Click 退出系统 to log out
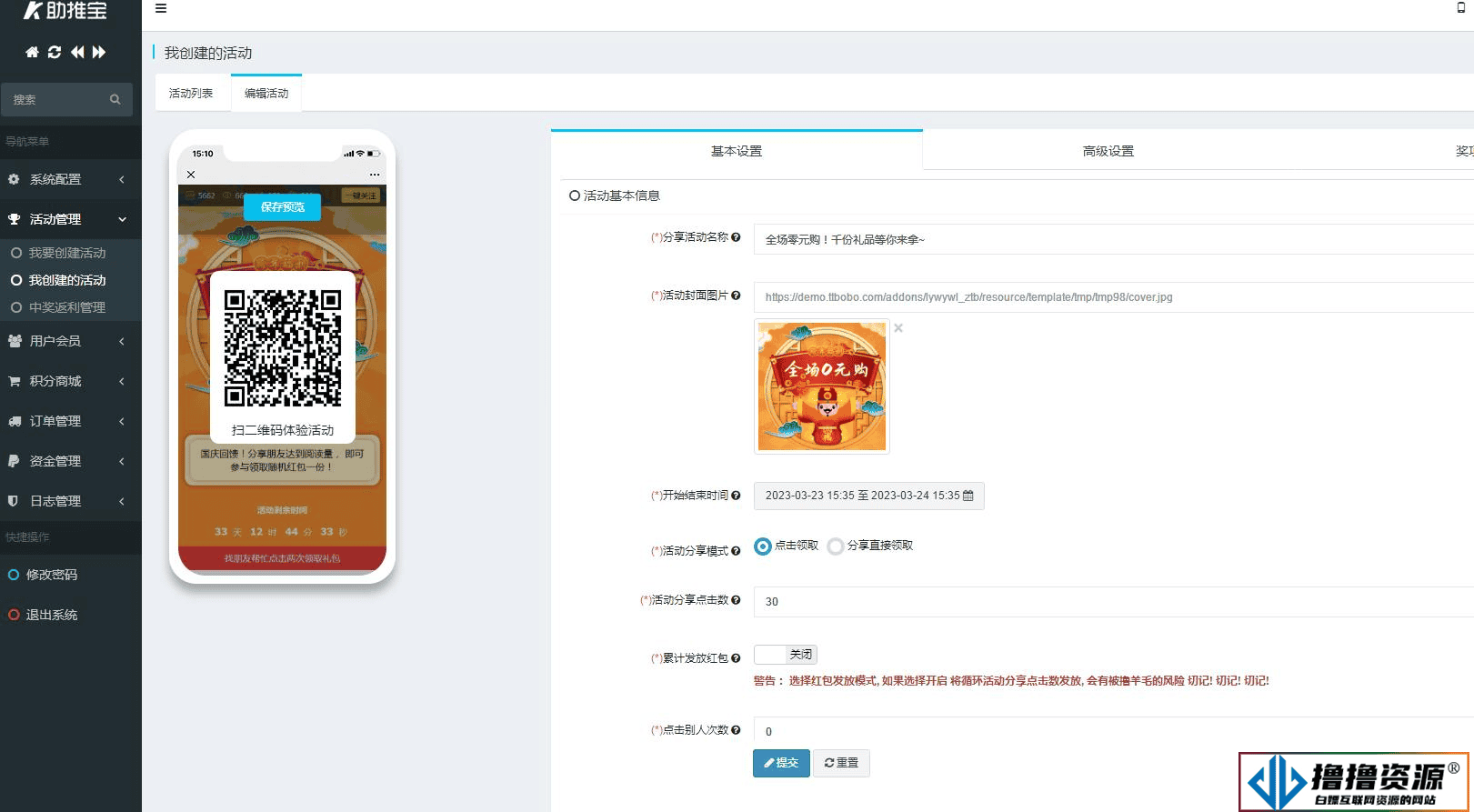The image size is (1474, 812). 52,615
